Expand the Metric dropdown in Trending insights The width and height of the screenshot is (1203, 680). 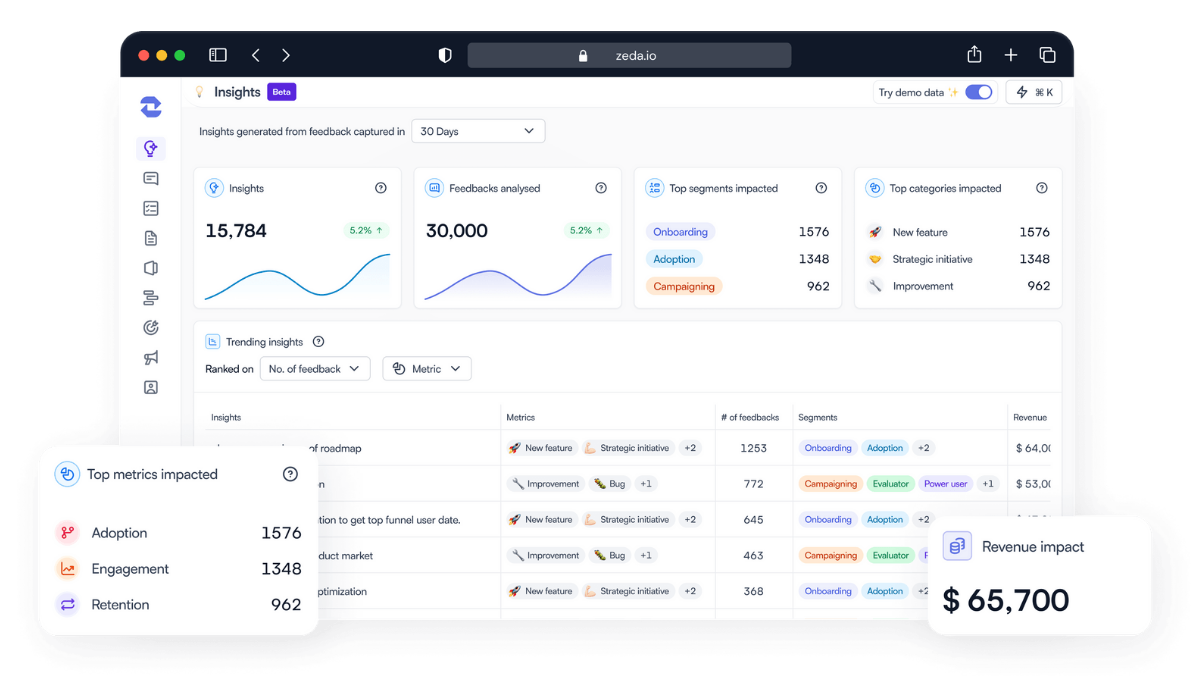pyautogui.click(x=426, y=368)
